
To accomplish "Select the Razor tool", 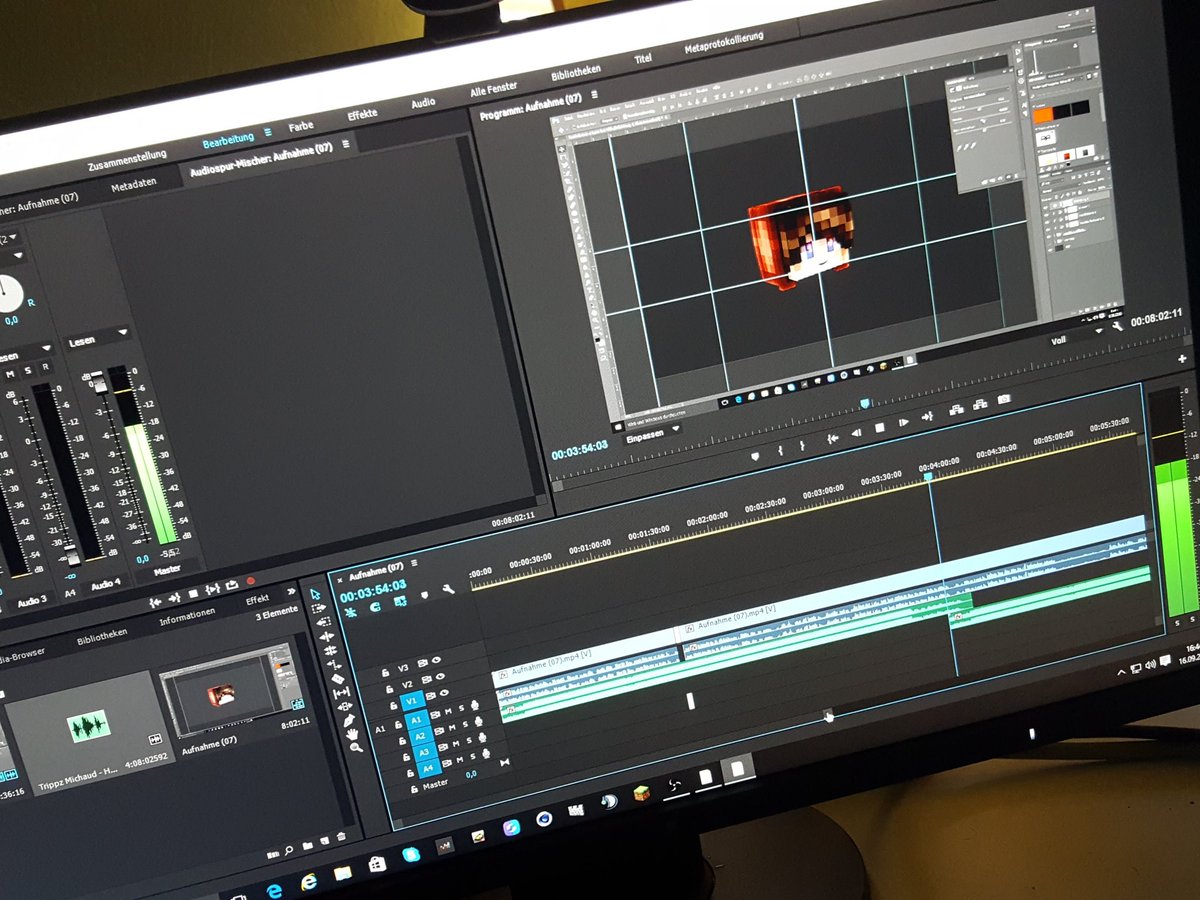I will [x=338, y=679].
